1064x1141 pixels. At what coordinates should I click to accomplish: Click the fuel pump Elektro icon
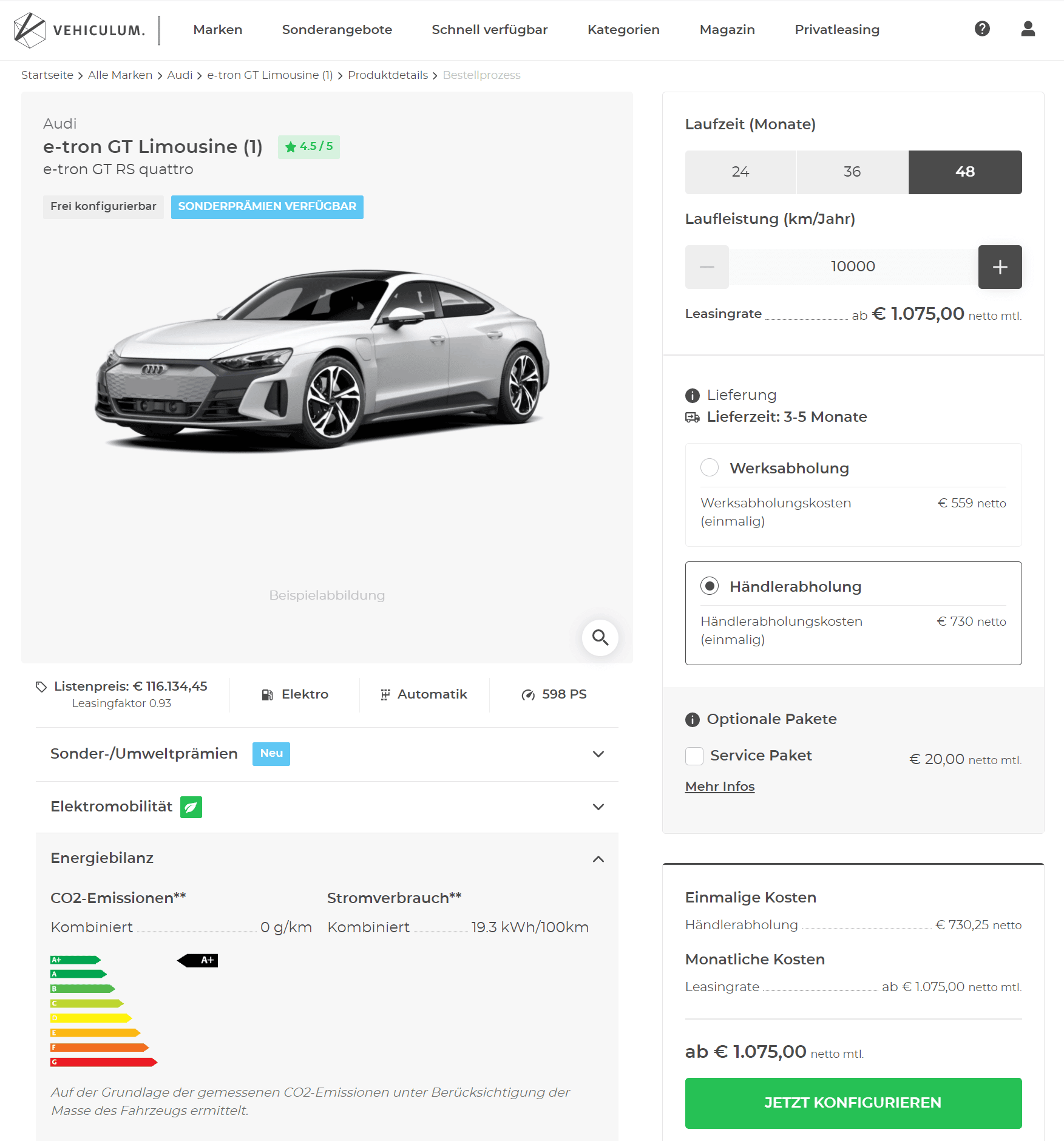point(267,695)
